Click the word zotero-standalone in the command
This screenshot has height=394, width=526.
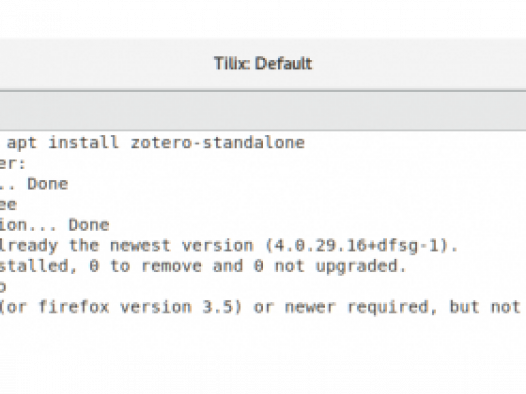coord(217,143)
